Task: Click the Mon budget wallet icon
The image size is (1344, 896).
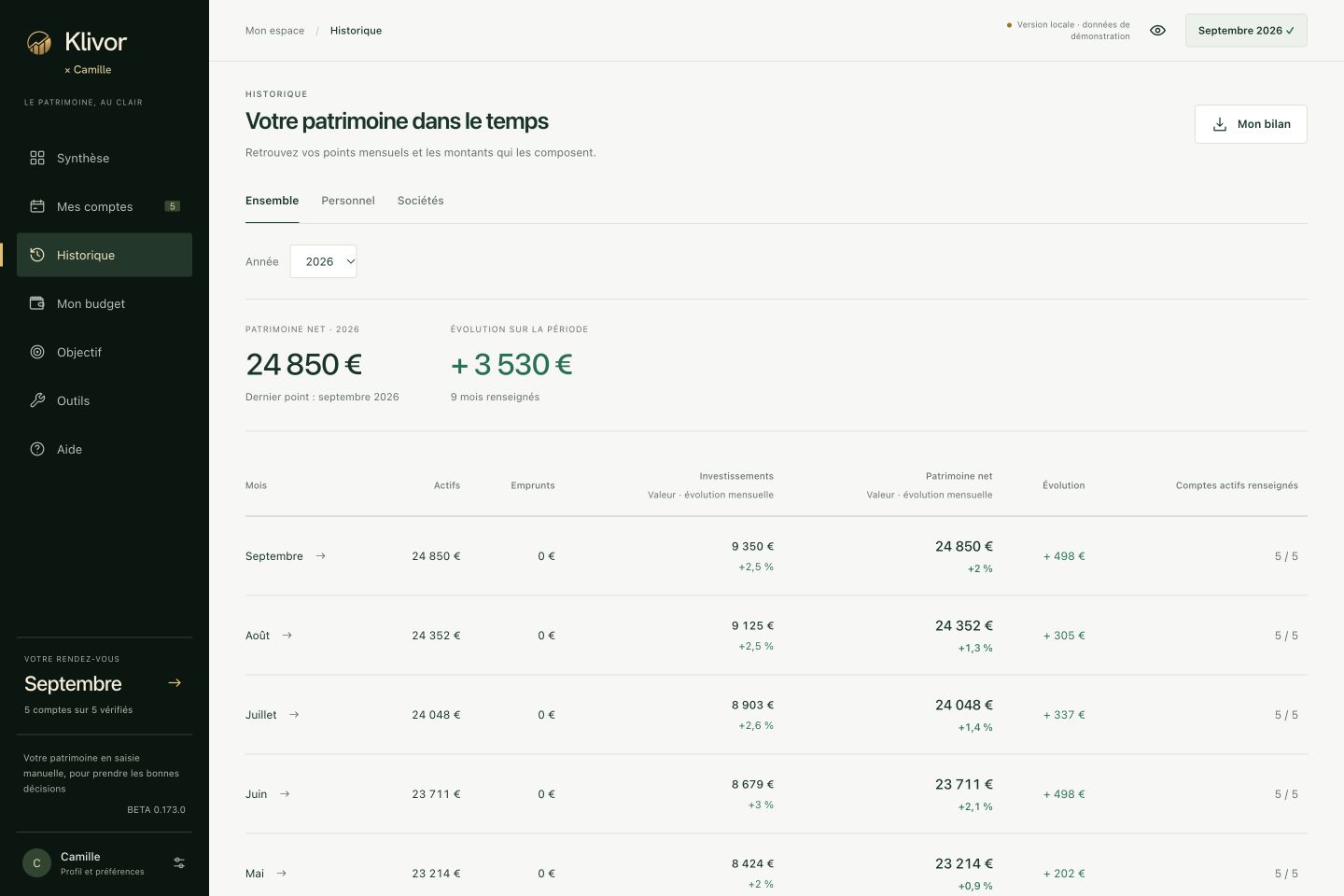Action: (37, 303)
